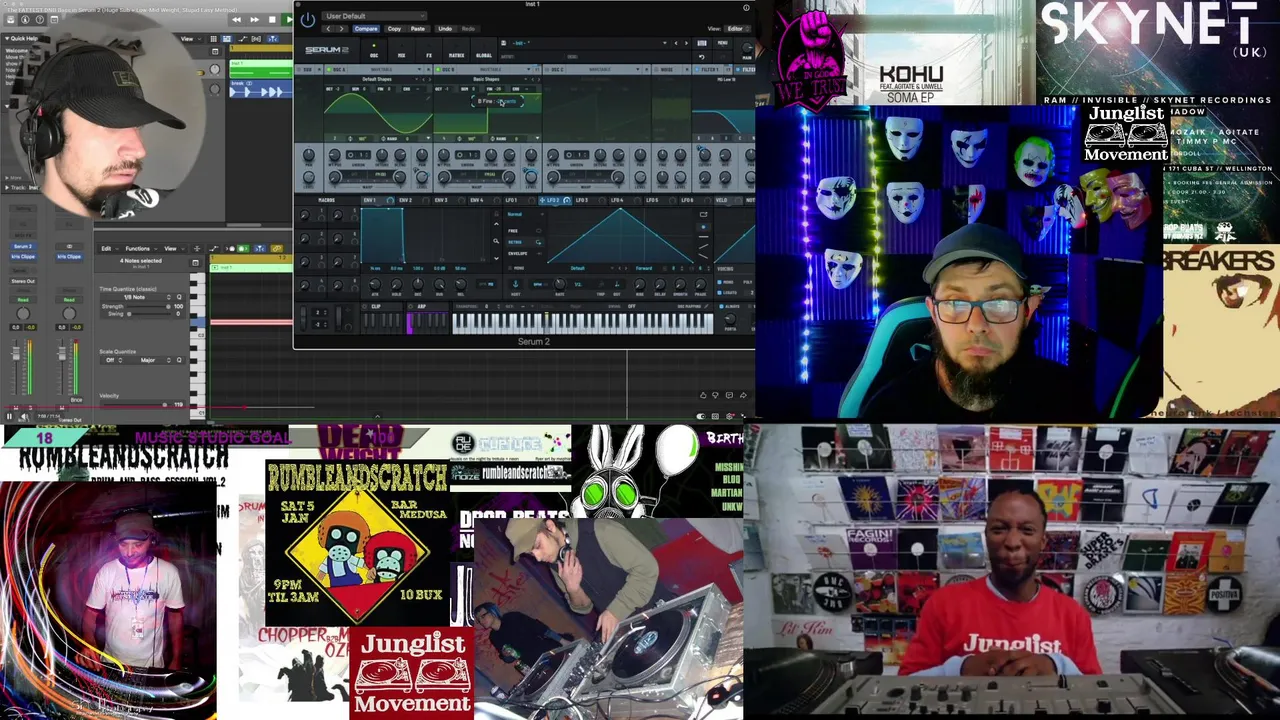Toggle OSC A enable switch
Viewport: 1280px width, 720px height.
pos(329,69)
